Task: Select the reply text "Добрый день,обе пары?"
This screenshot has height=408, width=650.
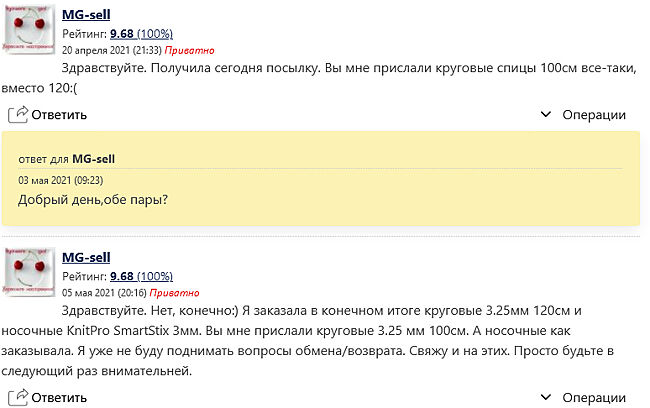Action: [92, 200]
